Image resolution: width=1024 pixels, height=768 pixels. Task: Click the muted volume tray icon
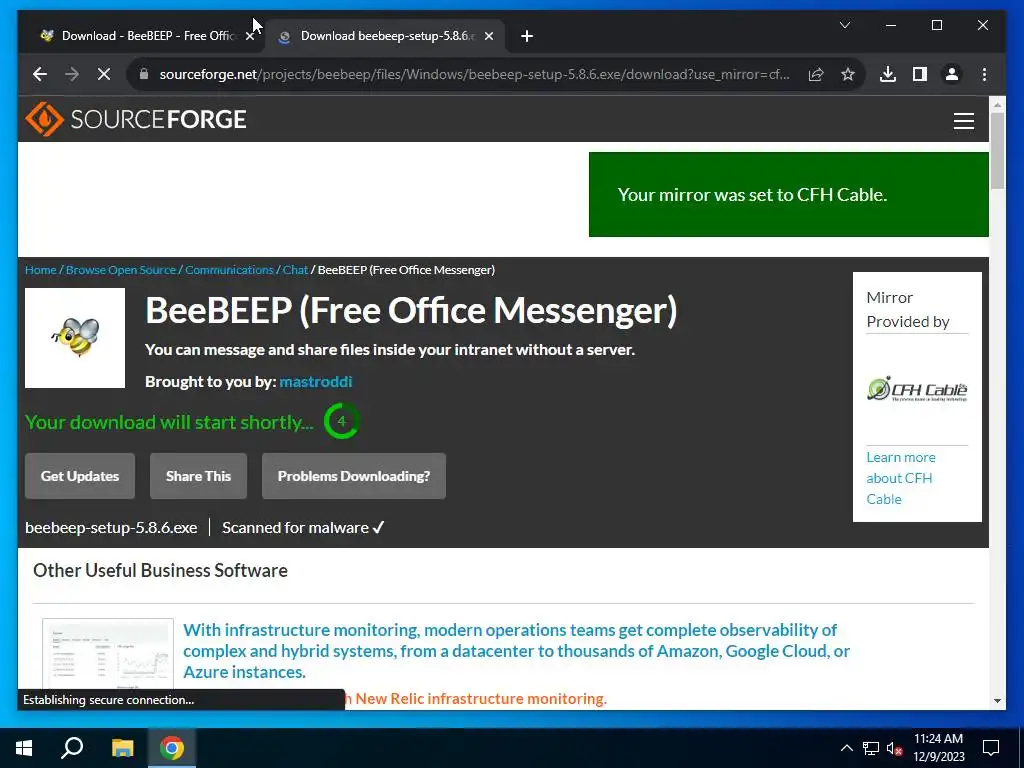(894, 748)
